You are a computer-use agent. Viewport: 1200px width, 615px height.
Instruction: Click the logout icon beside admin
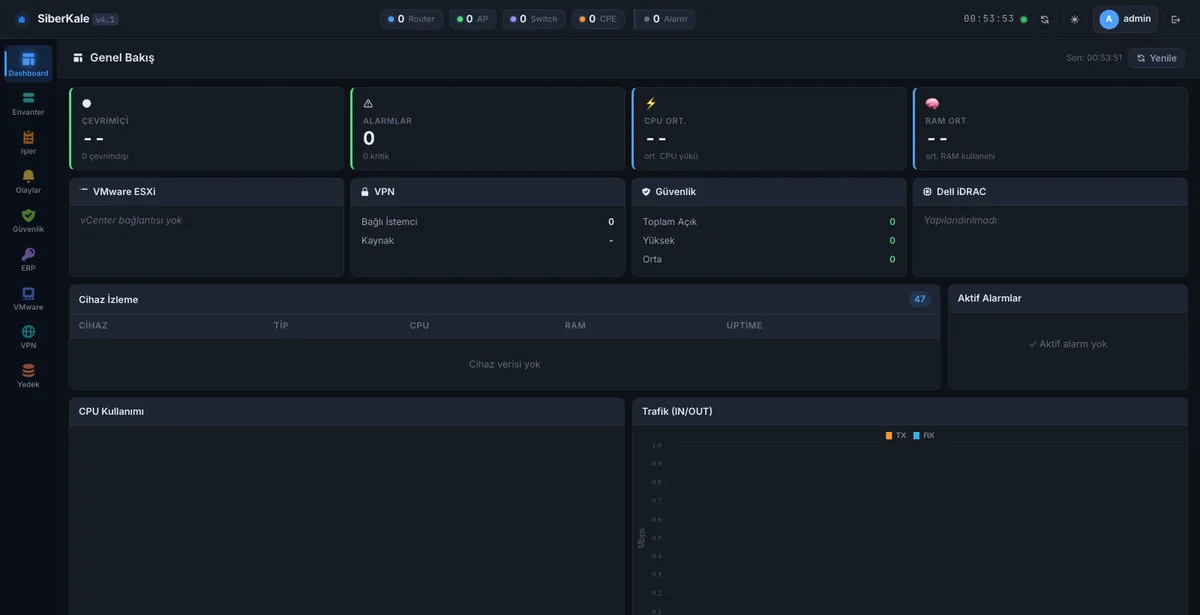pos(1176,19)
